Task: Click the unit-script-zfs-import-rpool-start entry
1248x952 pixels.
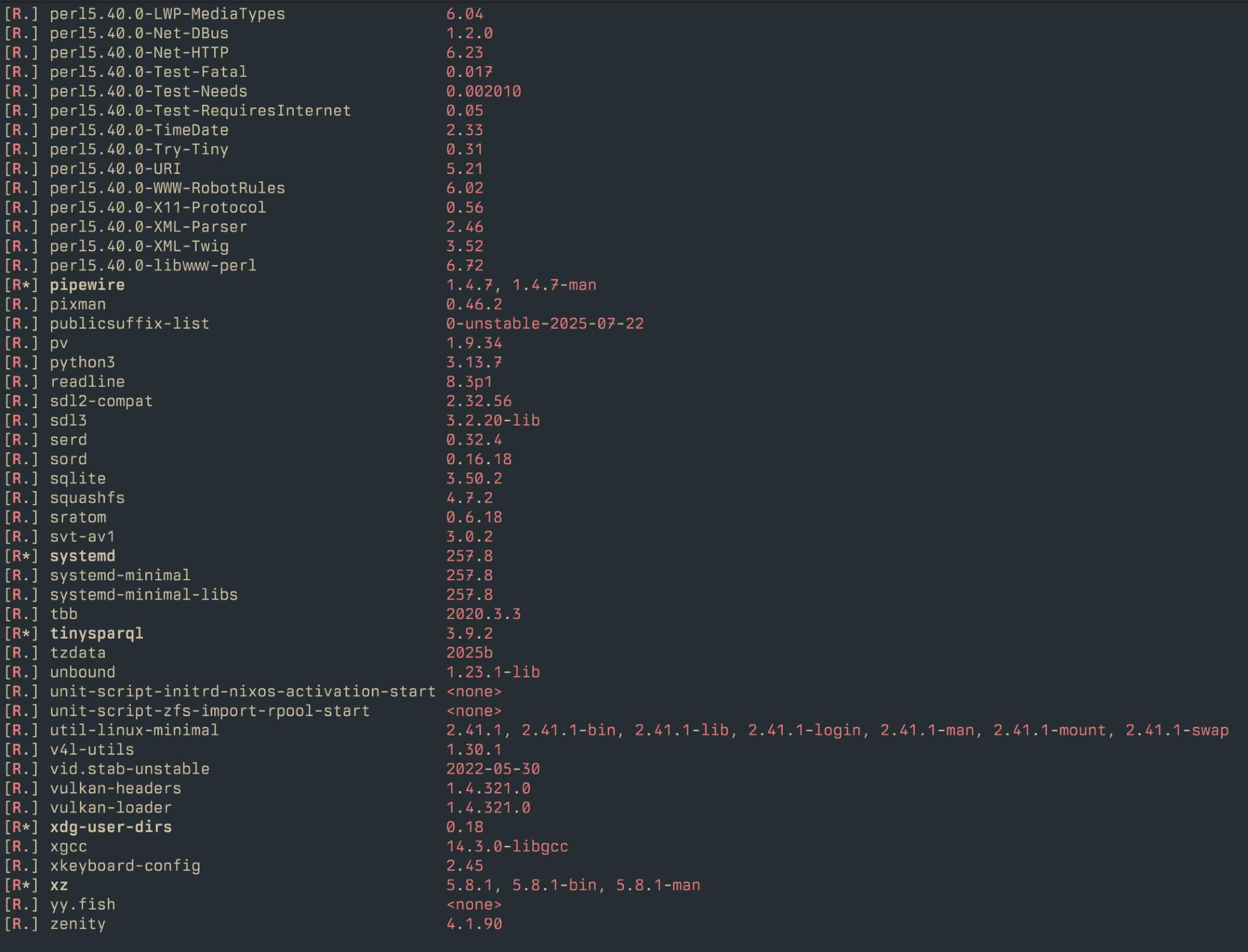Action: (210, 711)
